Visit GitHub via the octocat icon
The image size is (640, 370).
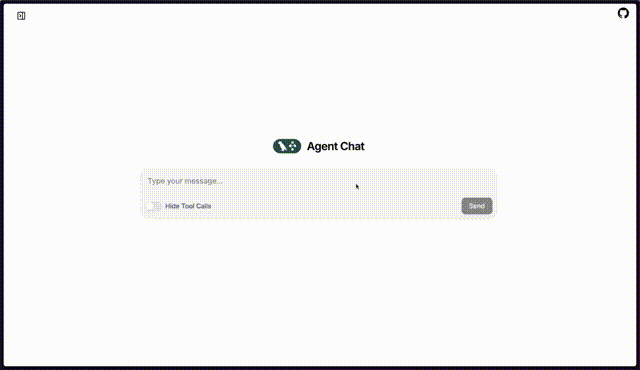coord(623,13)
